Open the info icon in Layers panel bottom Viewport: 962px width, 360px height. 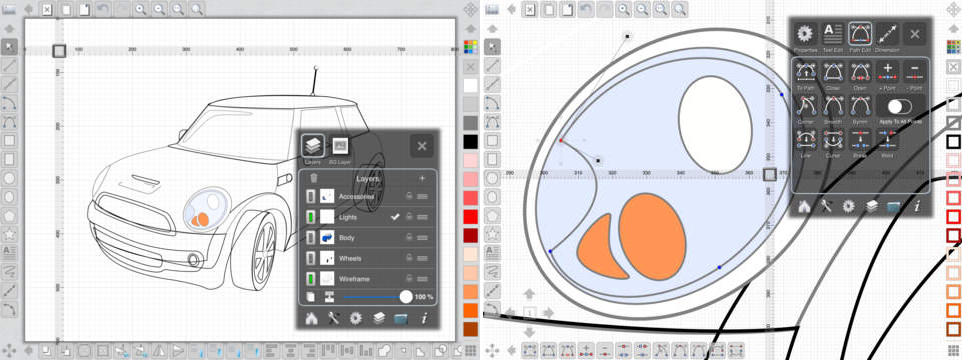pyautogui.click(x=423, y=318)
